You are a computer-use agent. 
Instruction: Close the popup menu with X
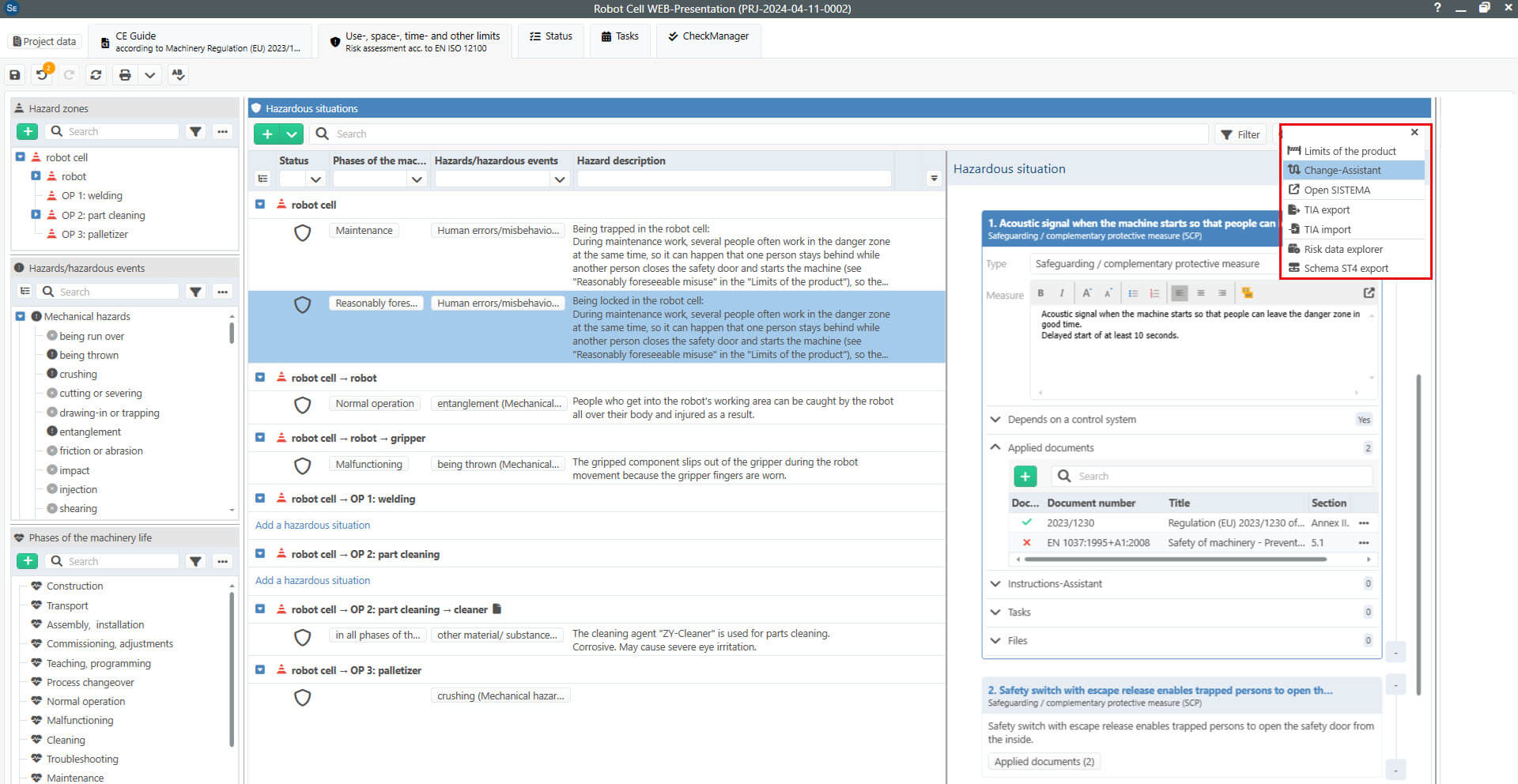tap(1414, 132)
